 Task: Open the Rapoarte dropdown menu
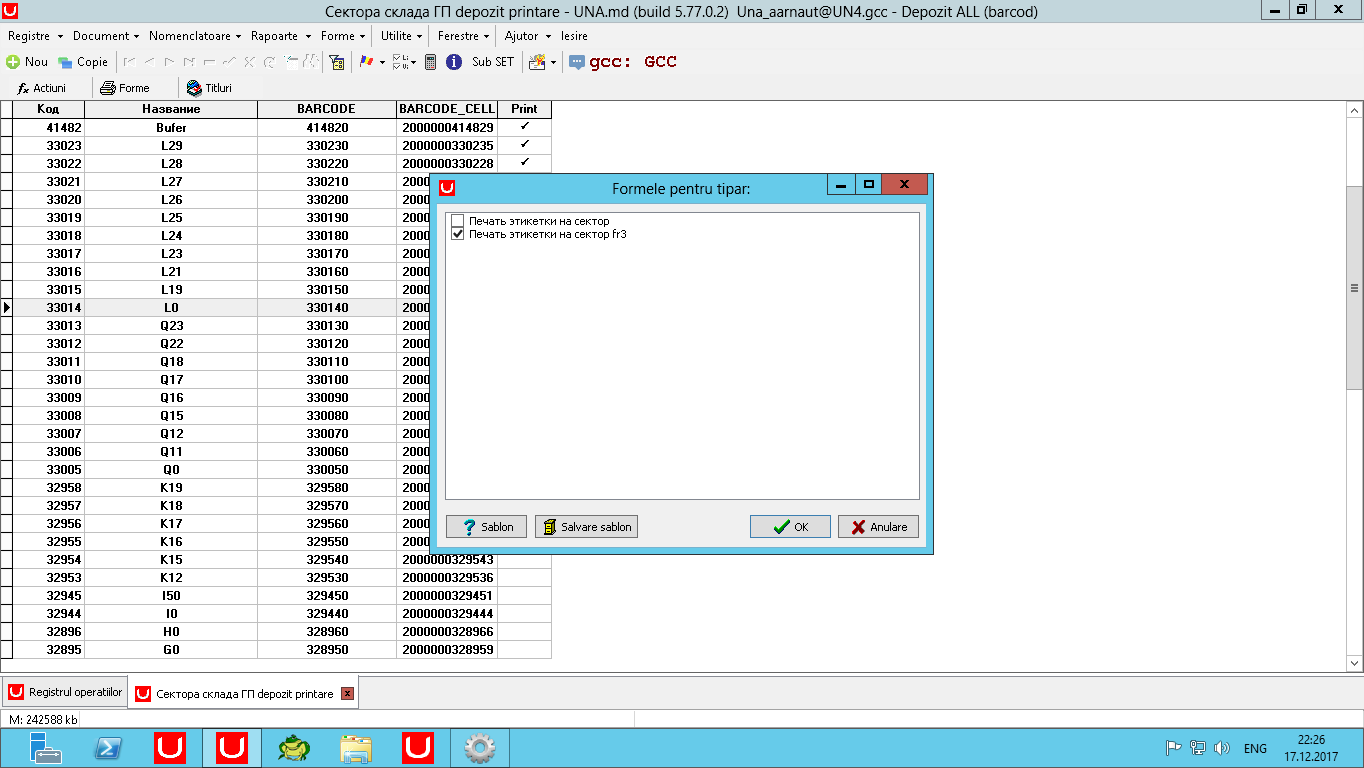pyautogui.click(x=279, y=36)
